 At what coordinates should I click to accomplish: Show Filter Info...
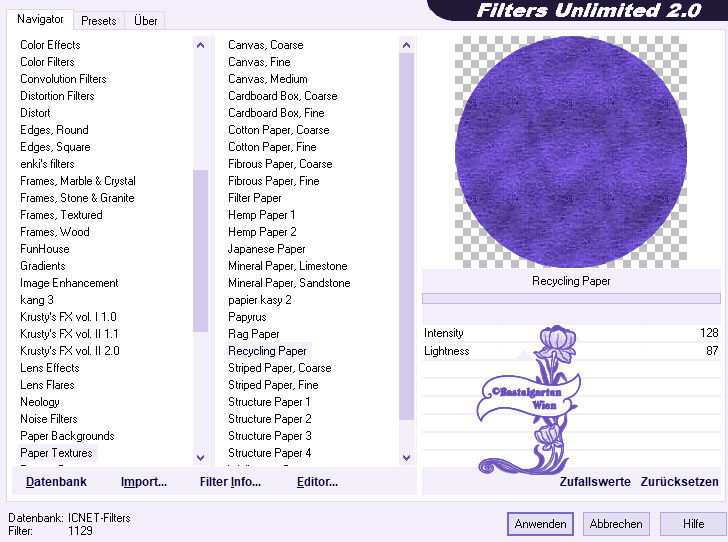(x=230, y=482)
